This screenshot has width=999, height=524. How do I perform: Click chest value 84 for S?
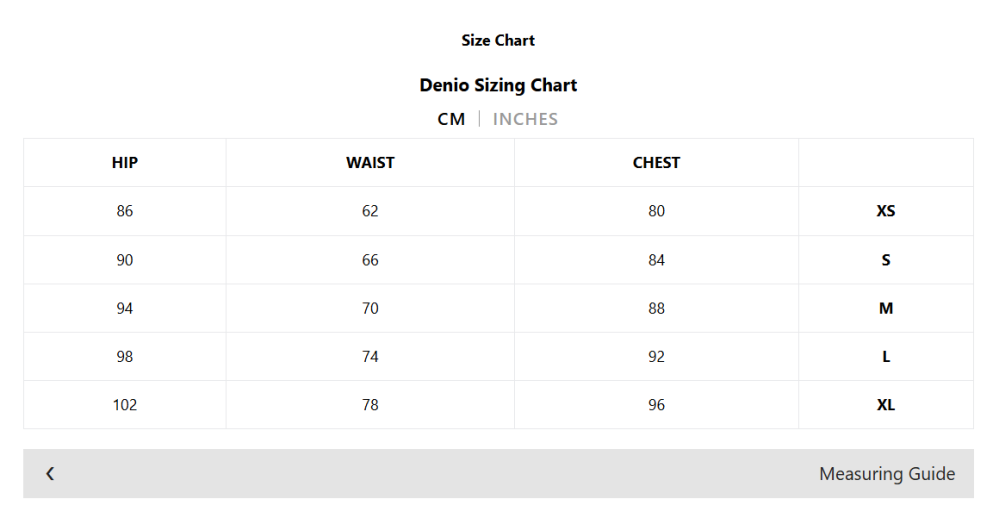tap(656, 260)
